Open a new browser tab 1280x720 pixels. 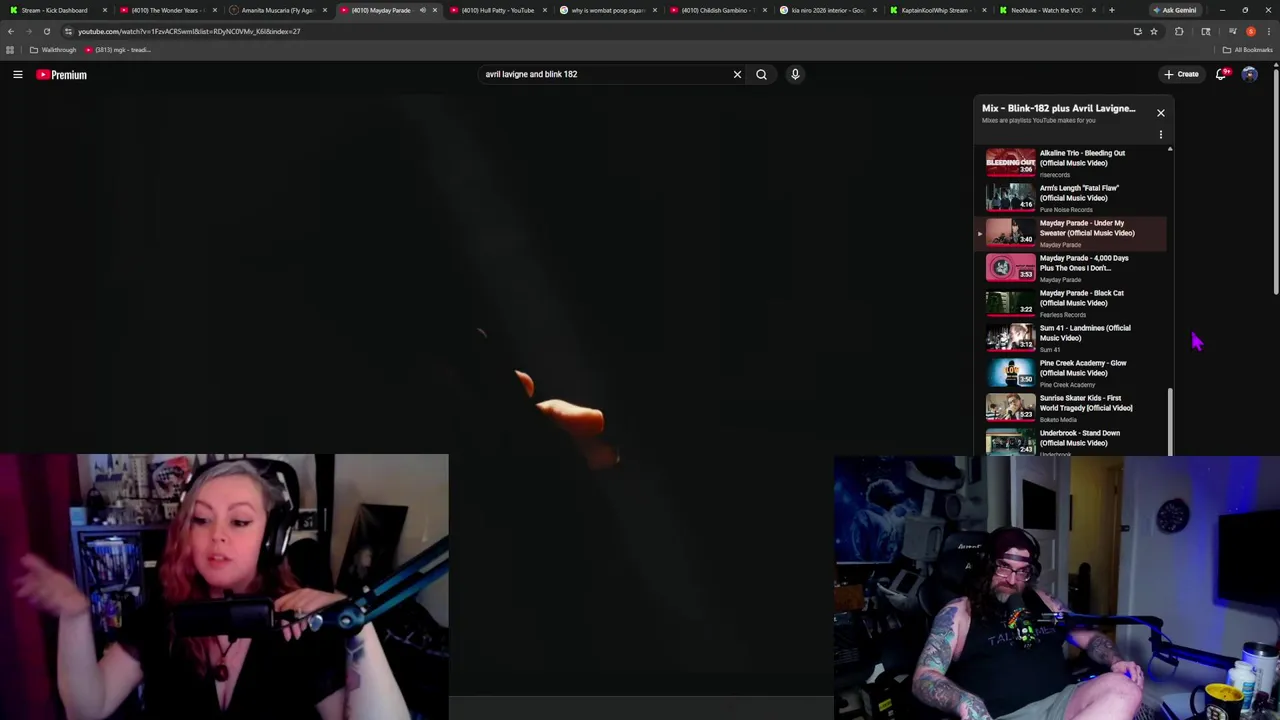tap(1111, 10)
